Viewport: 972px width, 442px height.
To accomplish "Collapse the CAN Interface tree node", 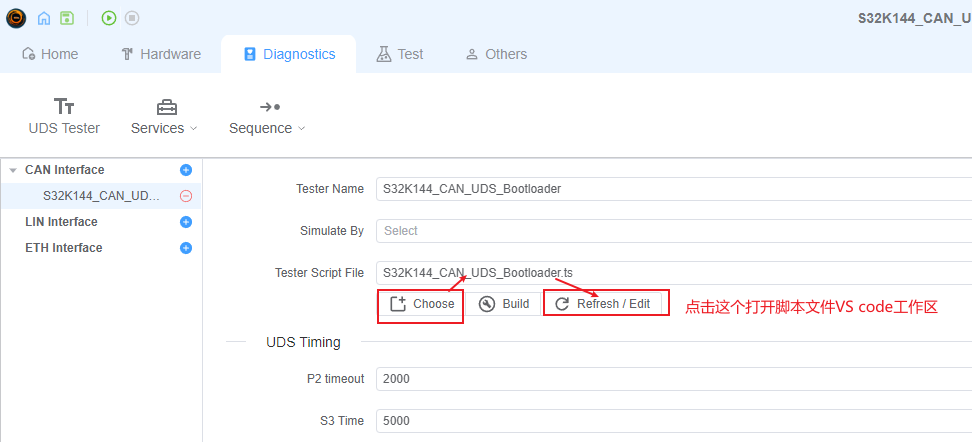I will tap(13, 170).
